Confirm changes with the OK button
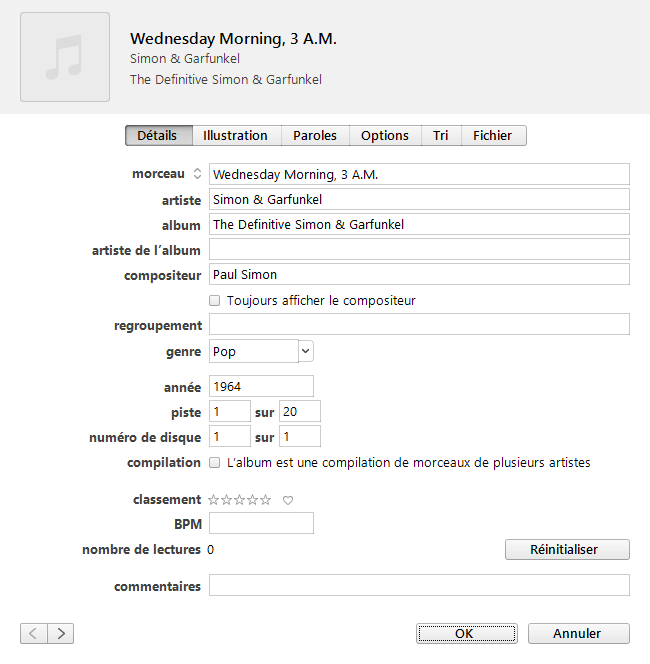This screenshot has height=664, width=650. pos(467,634)
